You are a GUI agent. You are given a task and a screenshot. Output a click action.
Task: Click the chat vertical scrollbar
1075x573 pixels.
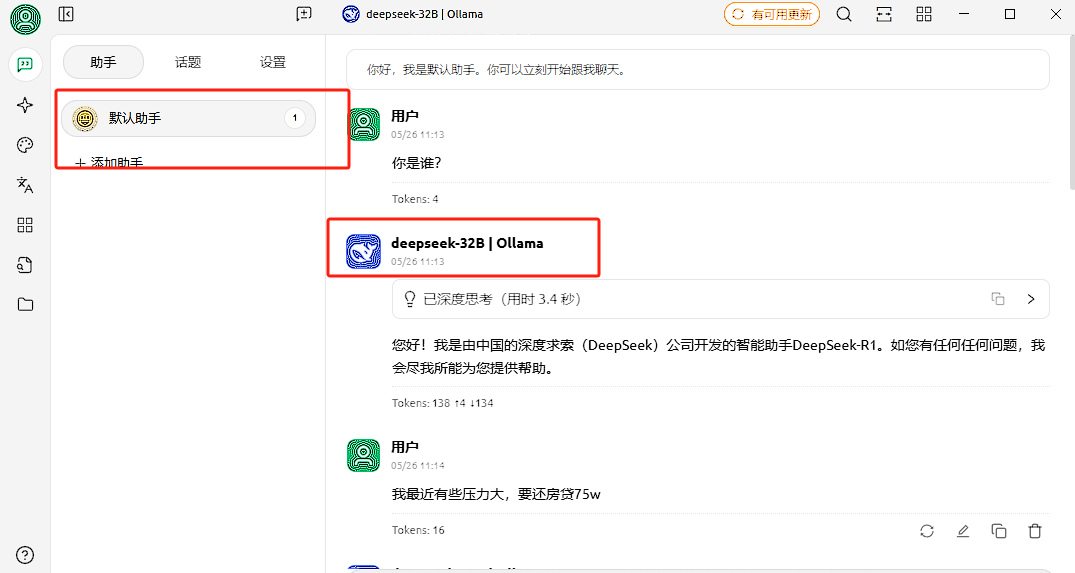1071,113
